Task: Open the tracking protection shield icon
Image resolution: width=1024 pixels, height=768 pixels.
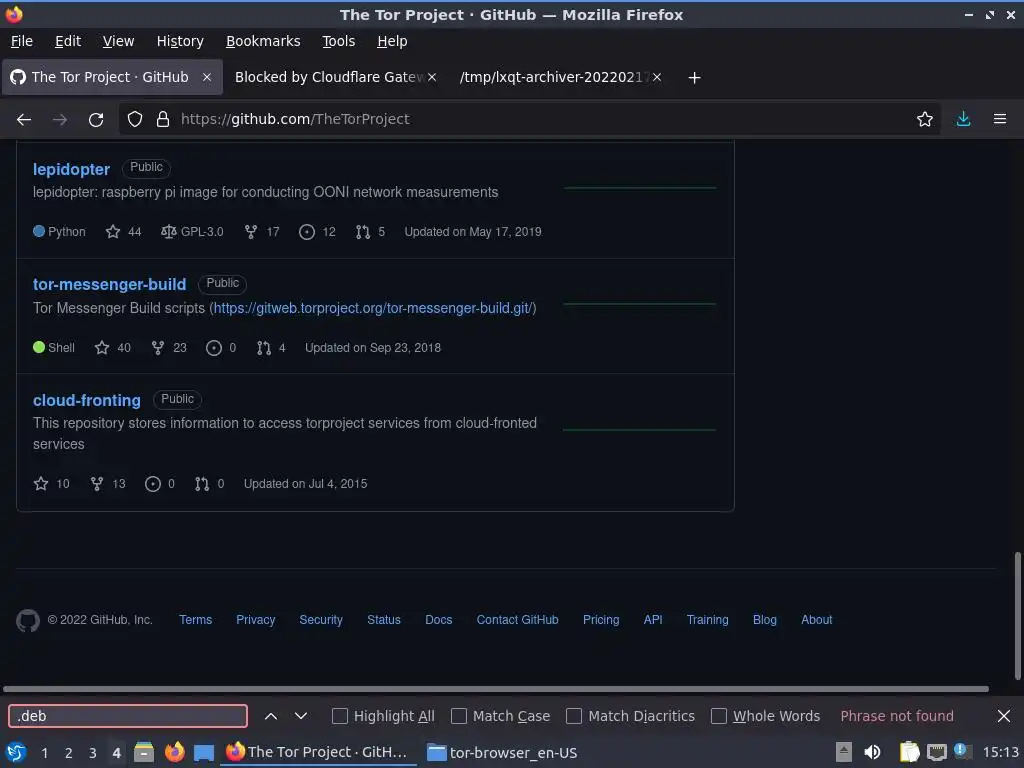Action: click(x=135, y=119)
